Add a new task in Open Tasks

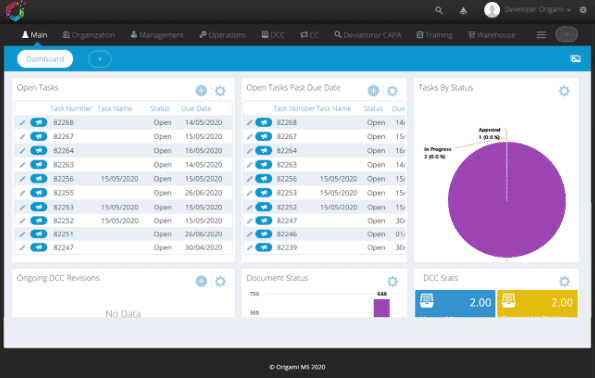pyautogui.click(x=201, y=91)
